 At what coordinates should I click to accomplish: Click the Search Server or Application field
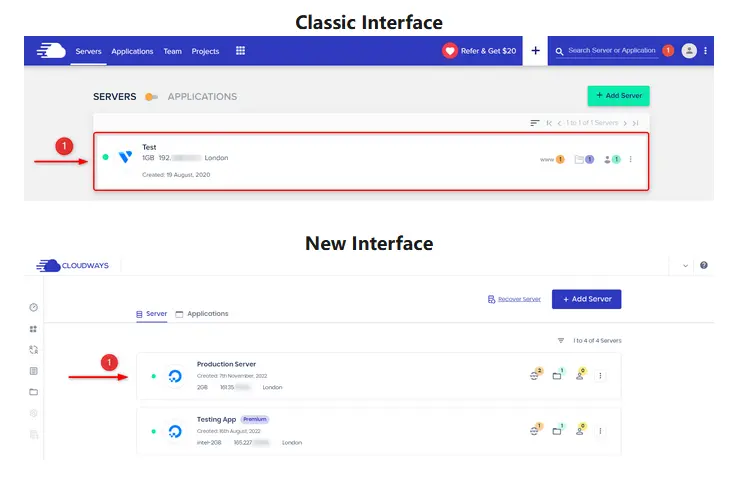tap(610, 50)
